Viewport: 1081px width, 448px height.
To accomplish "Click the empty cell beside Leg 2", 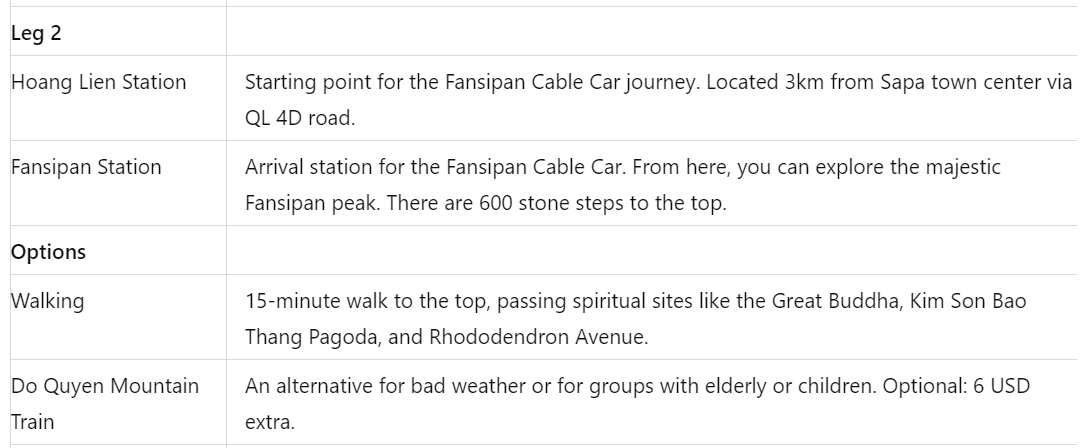I will [651, 32].
